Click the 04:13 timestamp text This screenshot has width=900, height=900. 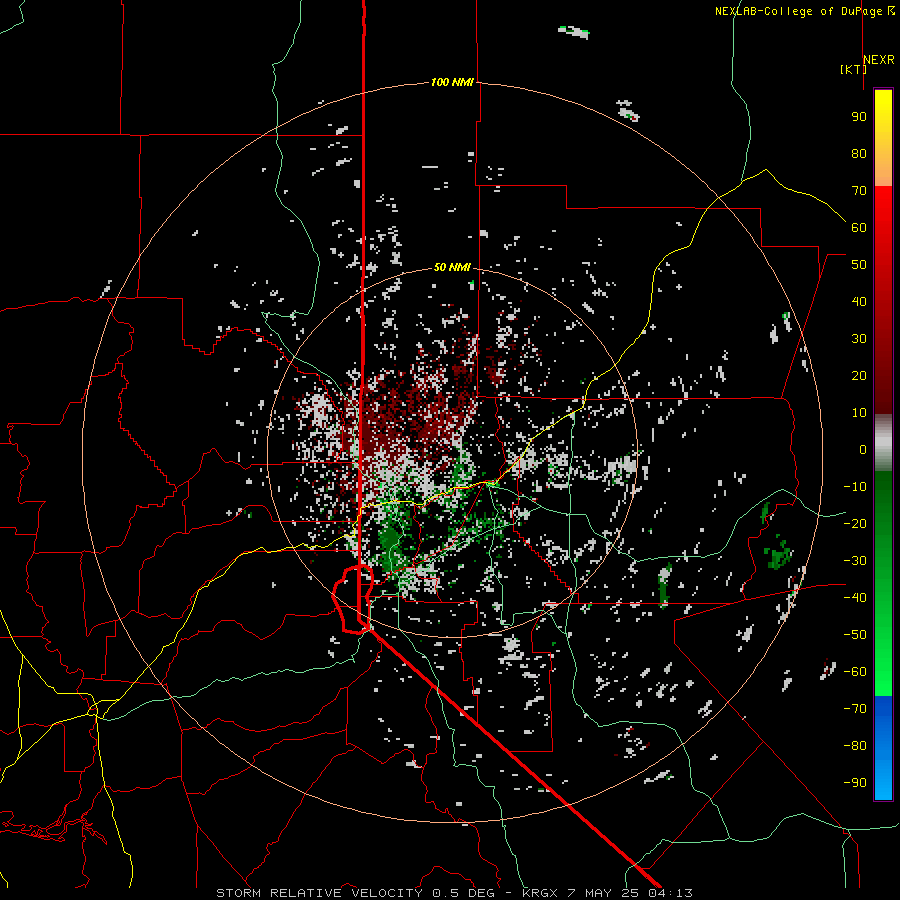click(670, 893)
